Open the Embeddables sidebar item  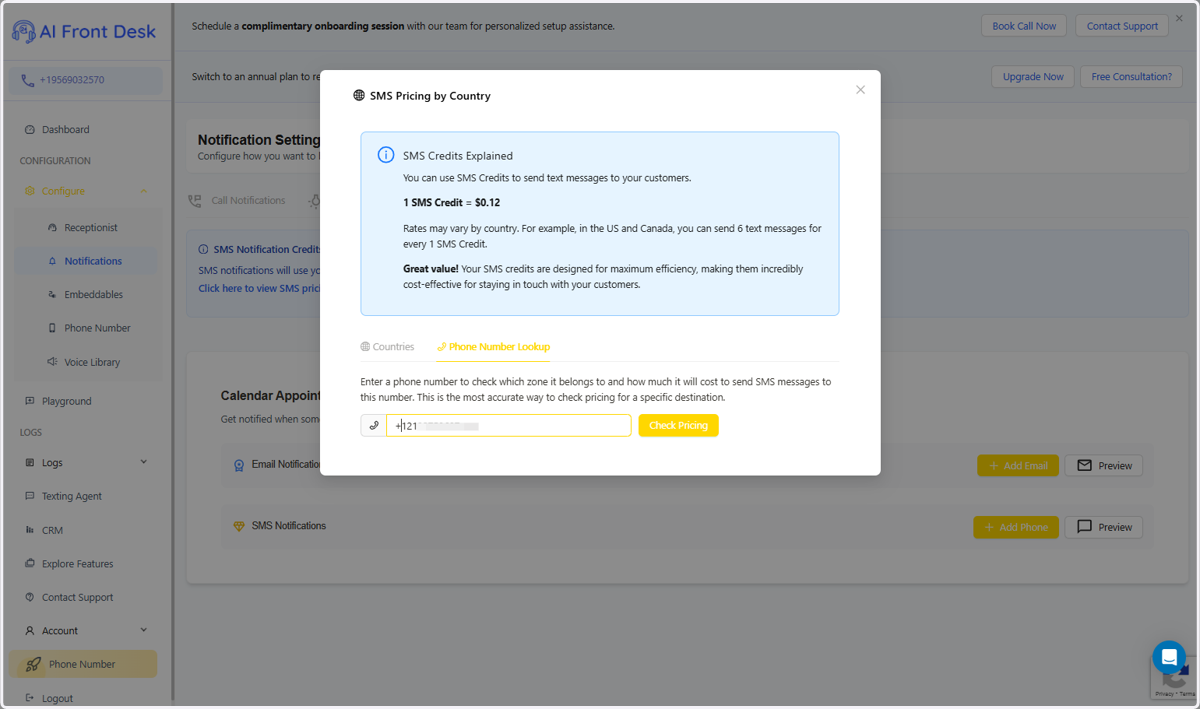tap(93, 295)
